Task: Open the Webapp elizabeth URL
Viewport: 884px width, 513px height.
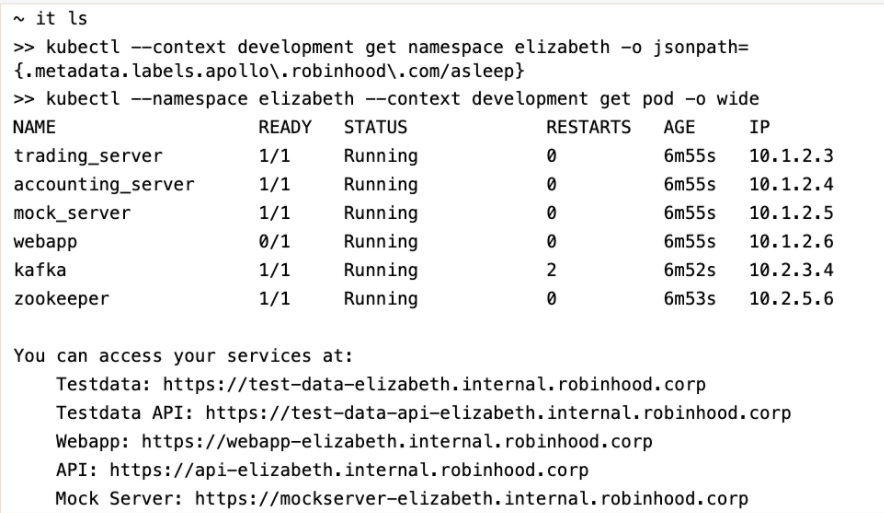Action: click(x=396, y=441)
